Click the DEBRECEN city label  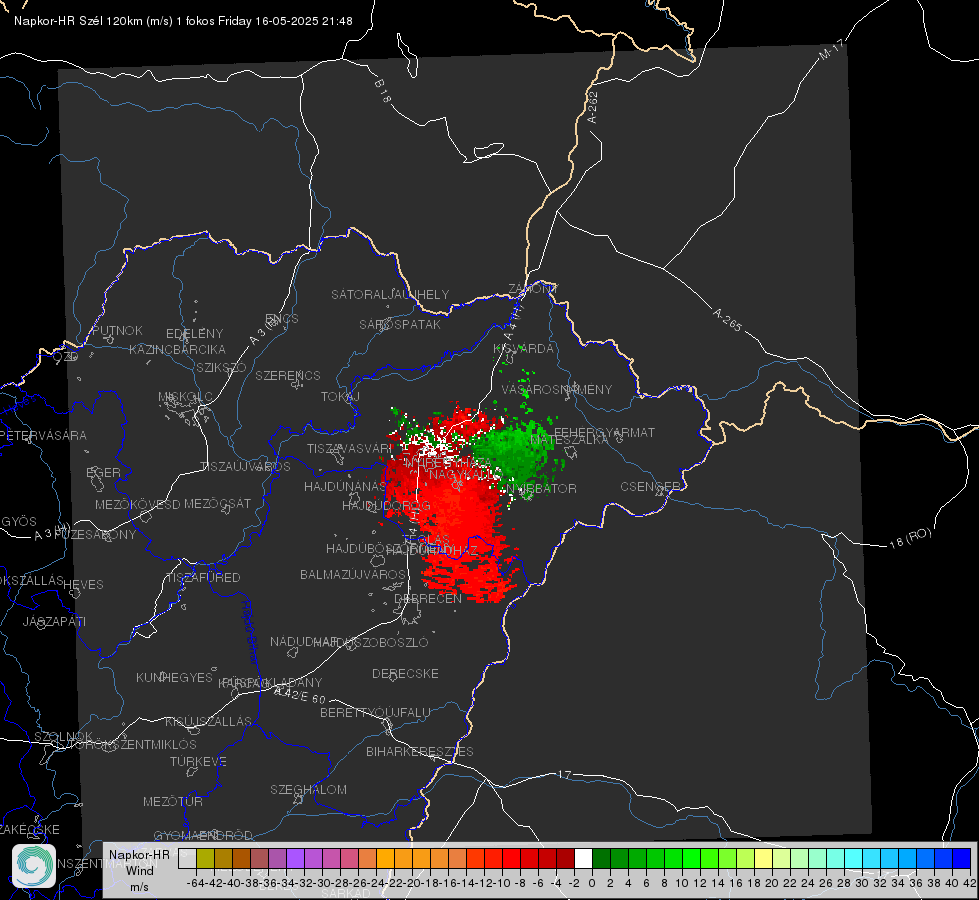point(428,598)
